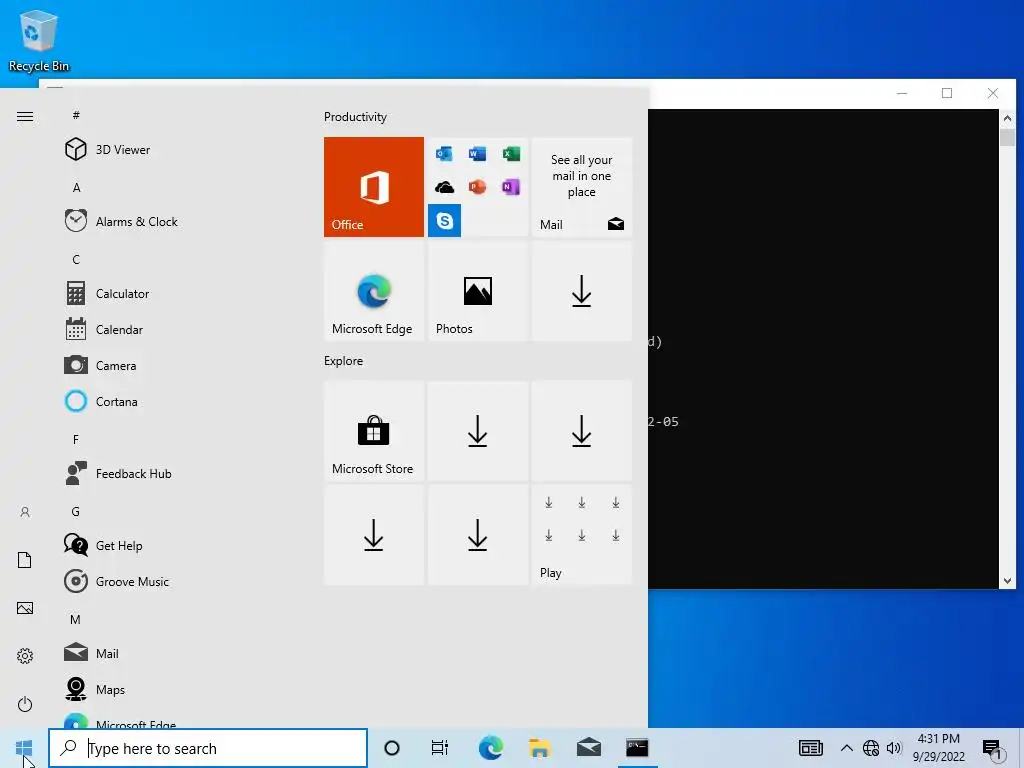Open the clock showing 4:31 PM

tap(938, 748)
